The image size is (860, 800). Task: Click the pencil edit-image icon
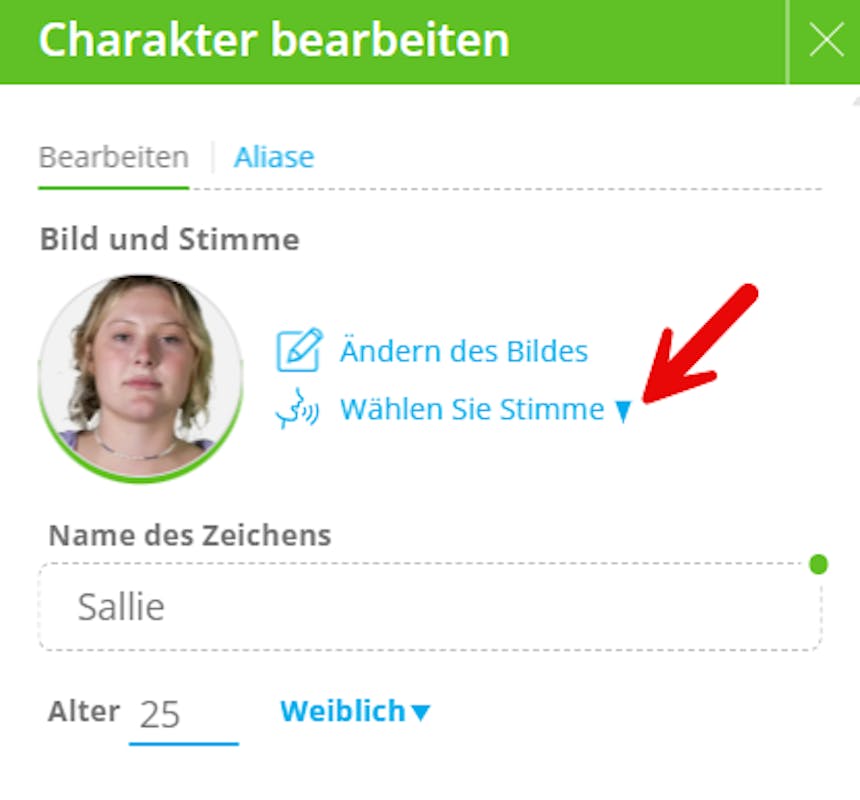point(298,350)
